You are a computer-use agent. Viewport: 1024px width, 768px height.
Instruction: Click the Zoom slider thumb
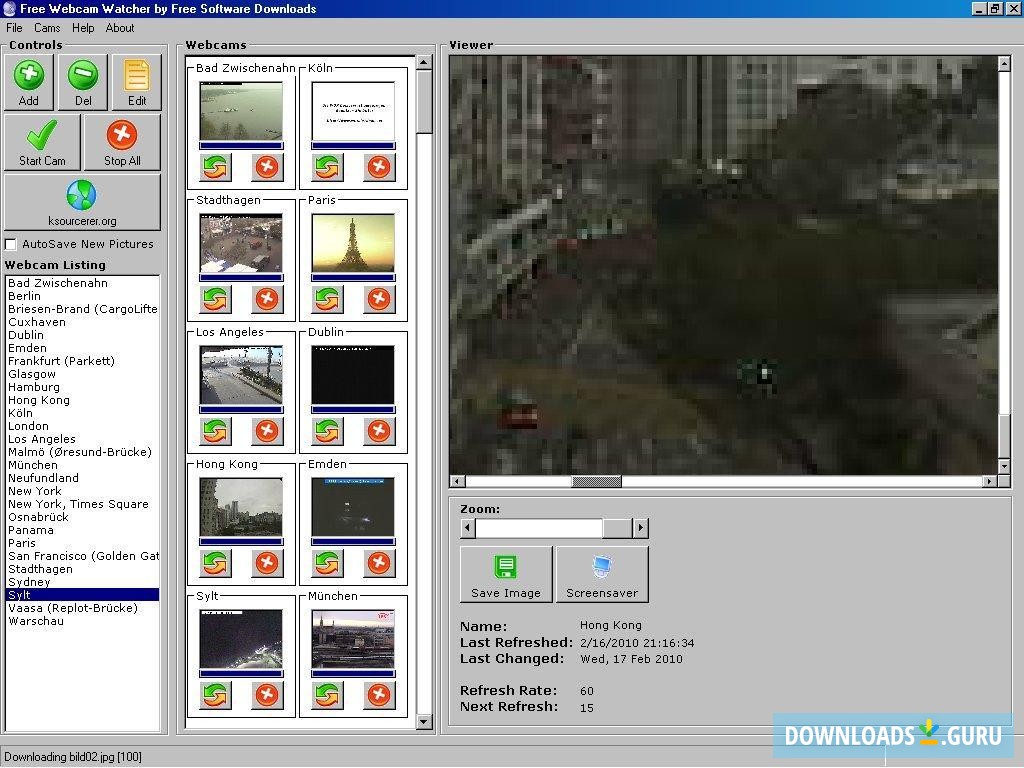617,528
